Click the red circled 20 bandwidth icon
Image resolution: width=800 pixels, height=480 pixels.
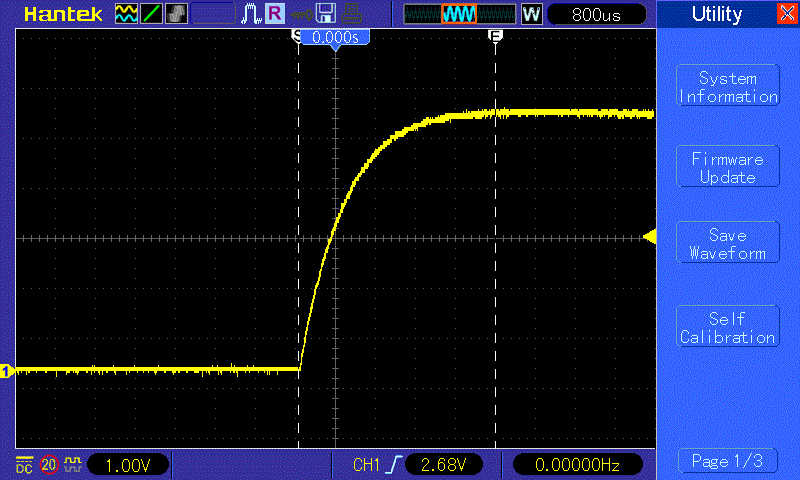click(x=48, y=465)
